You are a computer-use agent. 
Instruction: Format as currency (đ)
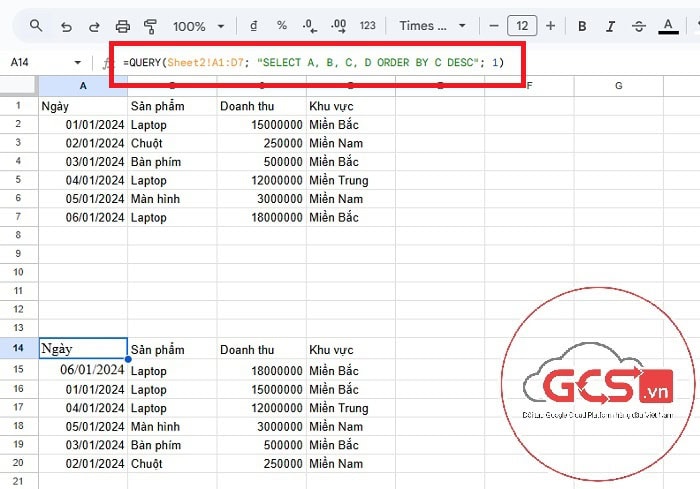point(253,26)
